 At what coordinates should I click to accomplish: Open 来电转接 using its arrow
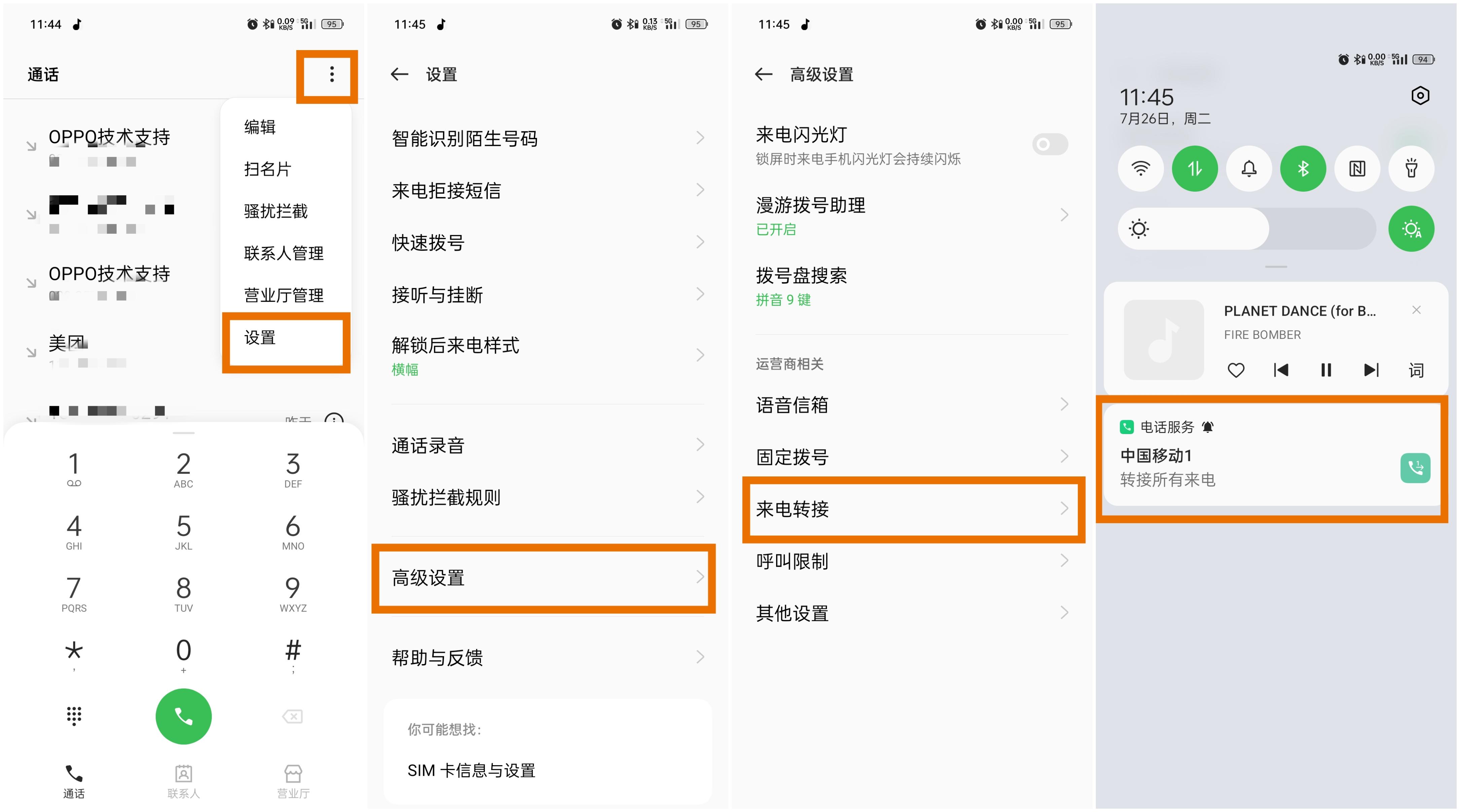[x=1064, y=509]
